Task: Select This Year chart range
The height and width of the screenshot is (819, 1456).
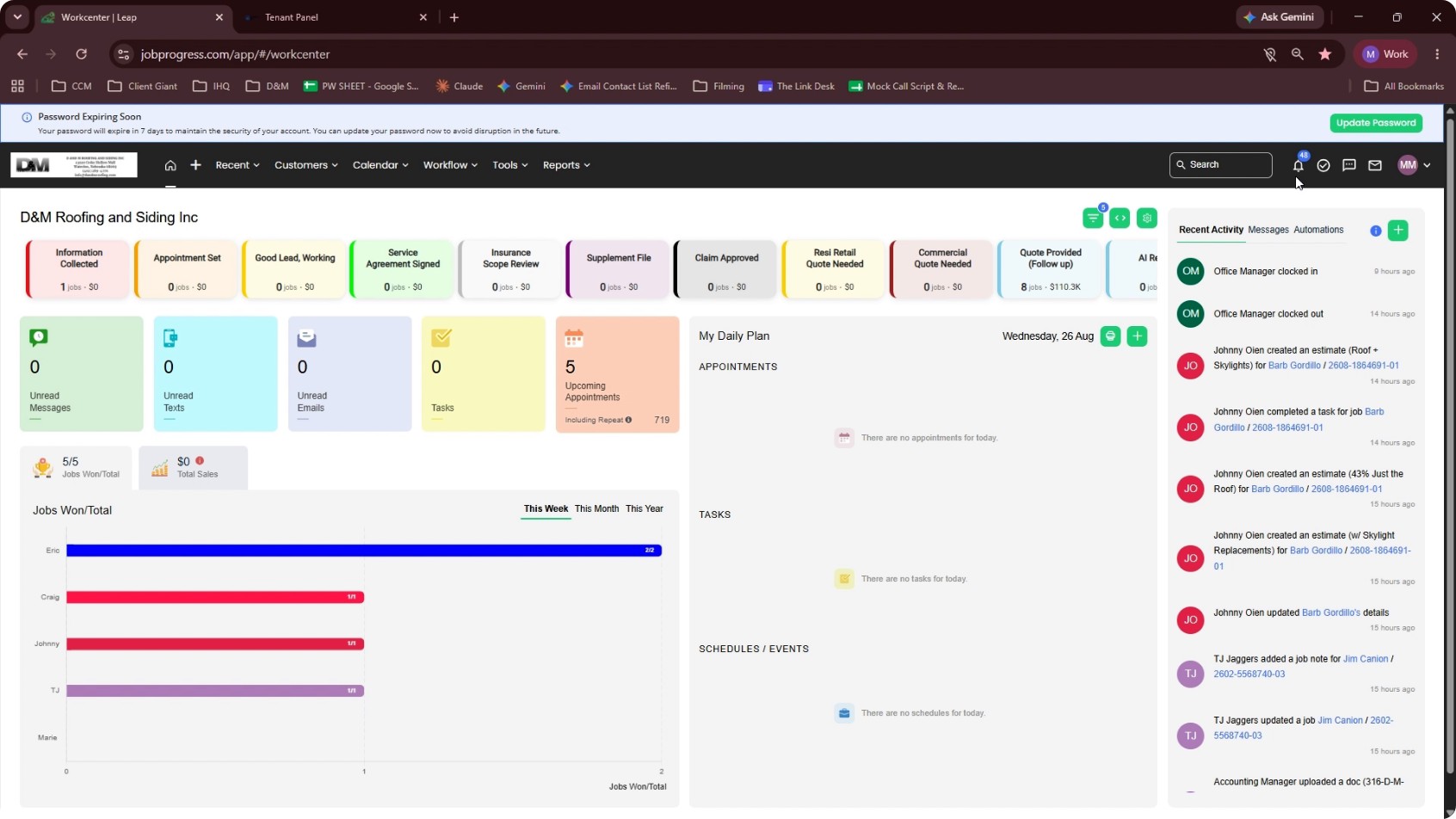Action: (x=644, y=509)
